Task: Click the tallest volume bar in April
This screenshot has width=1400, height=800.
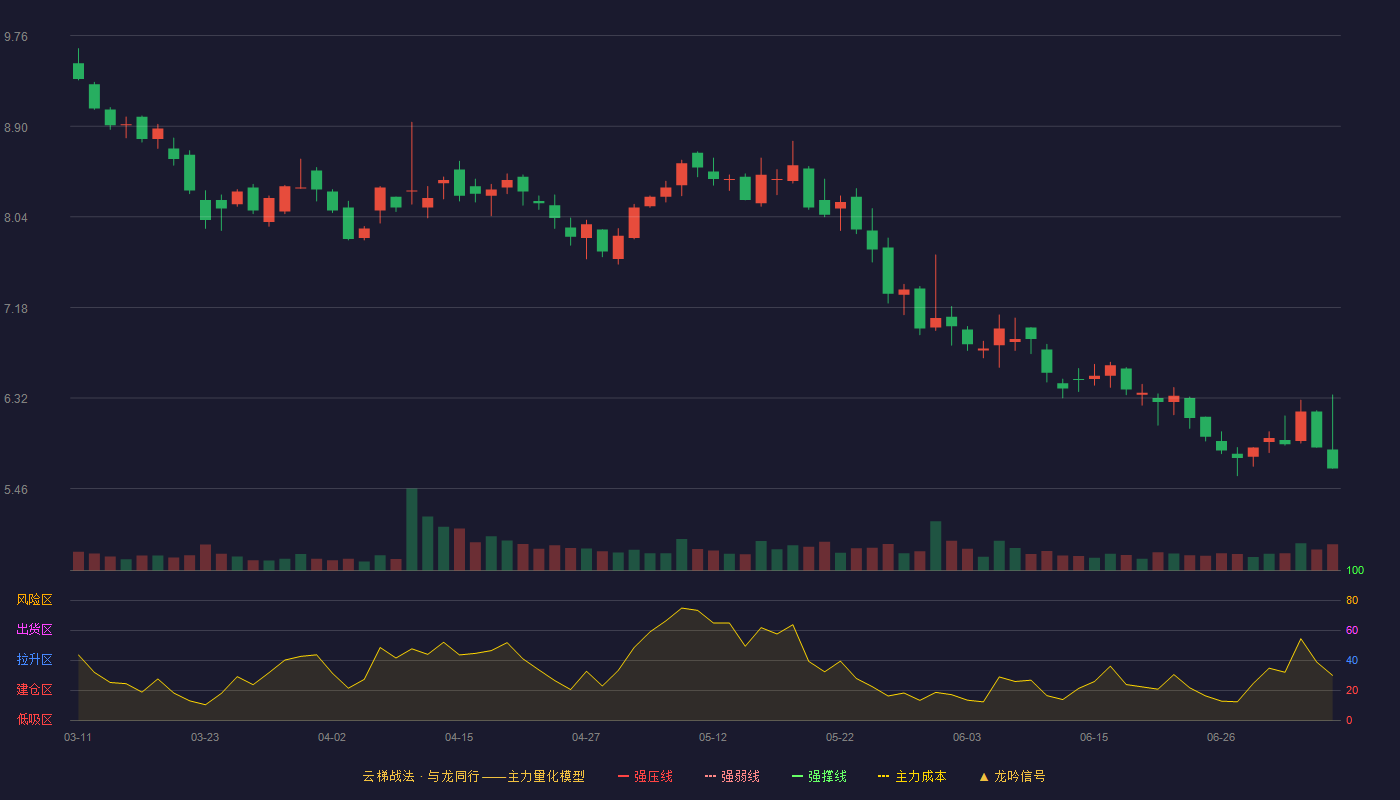Action: tap(412, 529)
